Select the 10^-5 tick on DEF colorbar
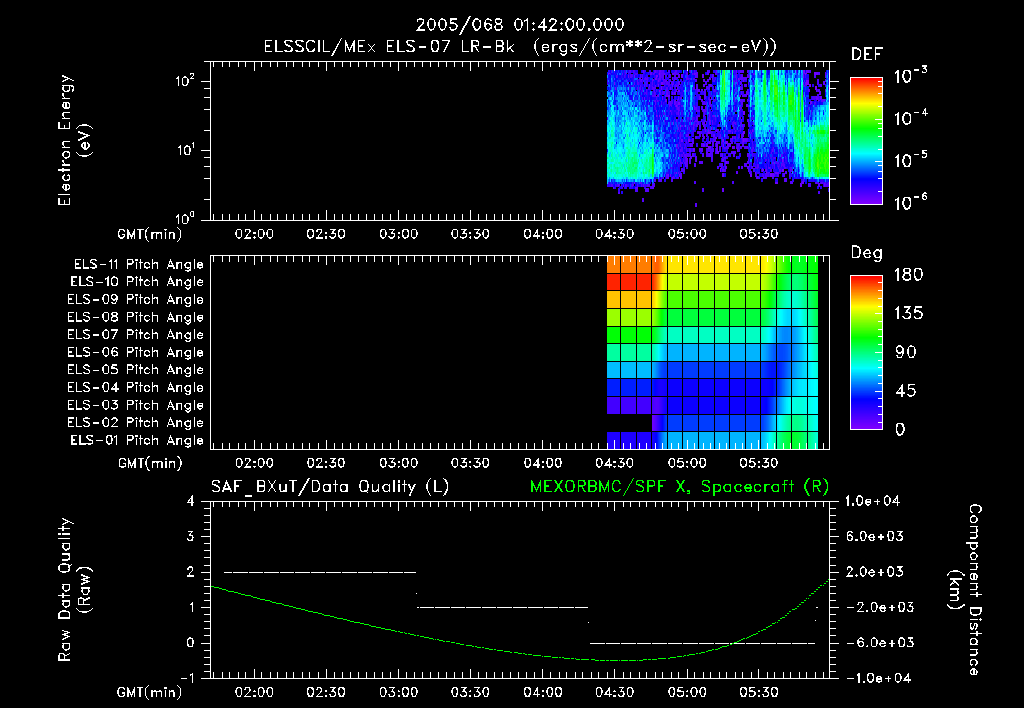This screenshot has height=708, width=1024. 910,159
